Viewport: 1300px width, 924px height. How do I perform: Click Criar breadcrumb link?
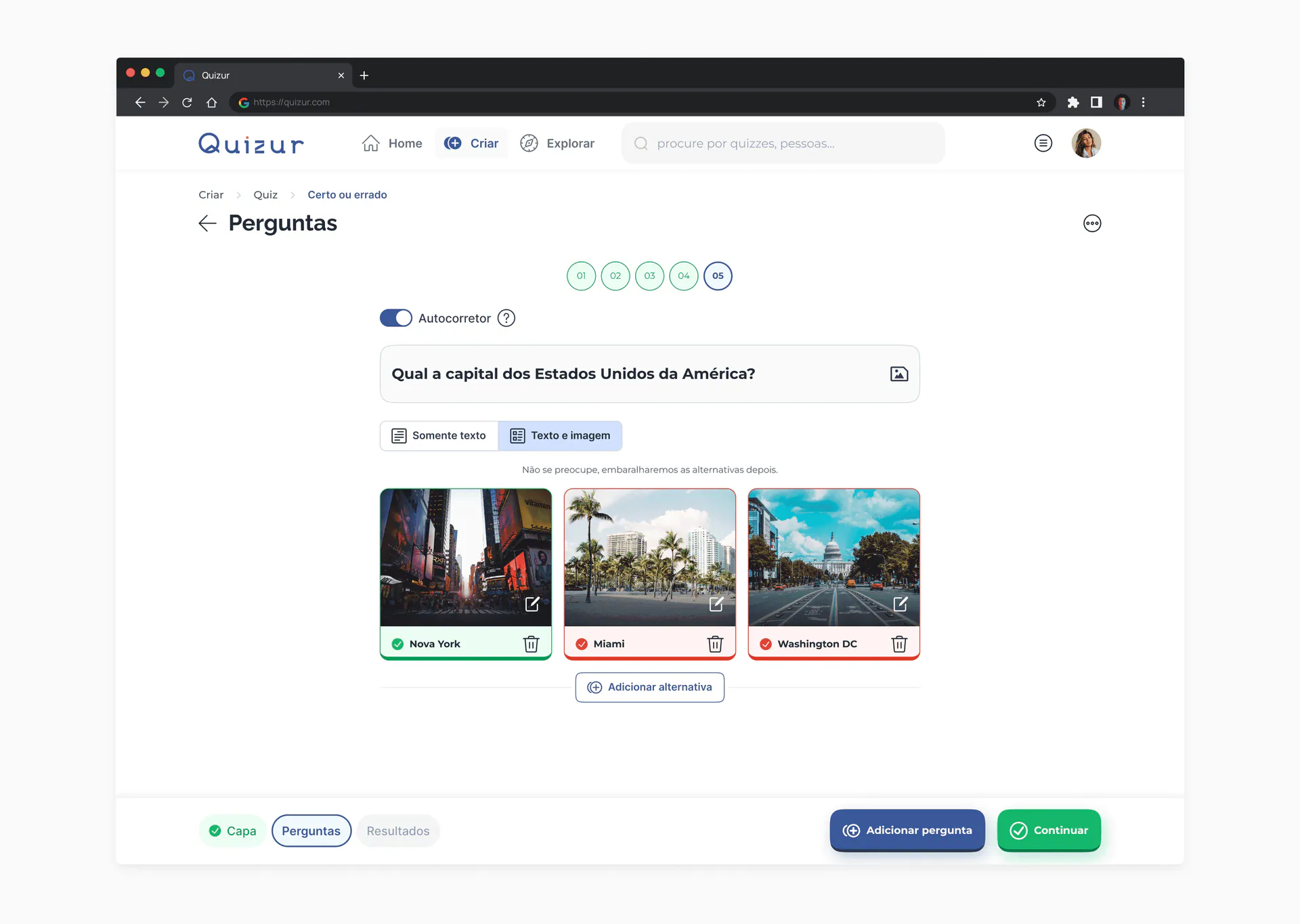click(211, 195)
